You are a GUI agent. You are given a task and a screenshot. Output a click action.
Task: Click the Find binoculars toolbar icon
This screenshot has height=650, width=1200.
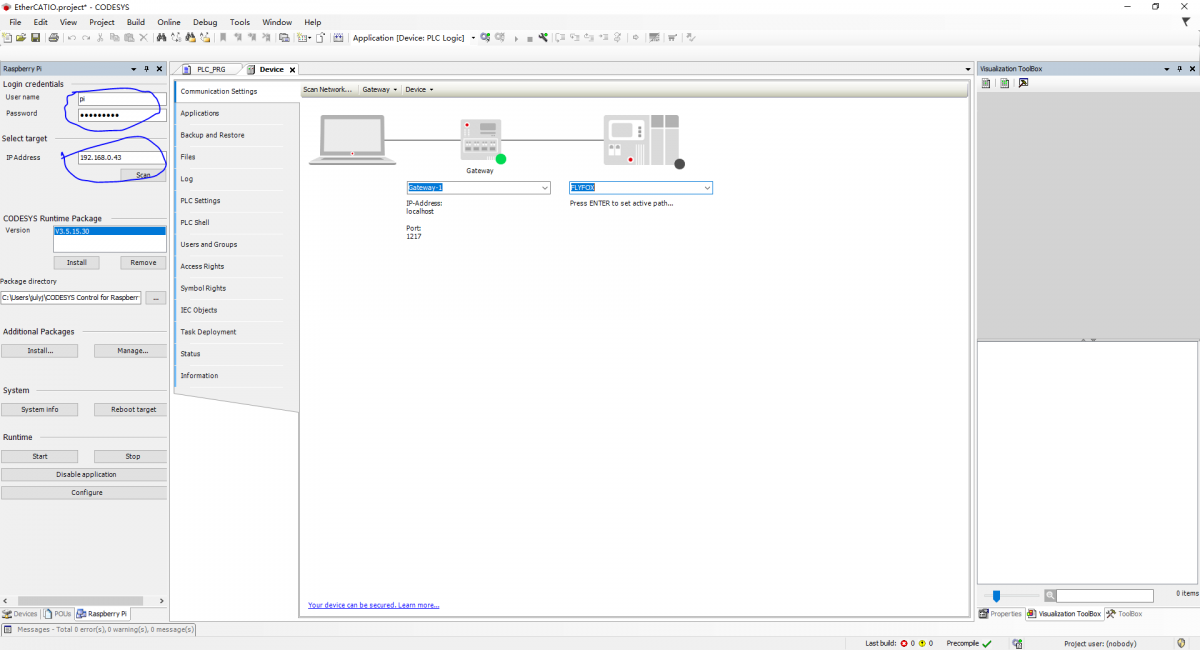(x=160, y=38)
